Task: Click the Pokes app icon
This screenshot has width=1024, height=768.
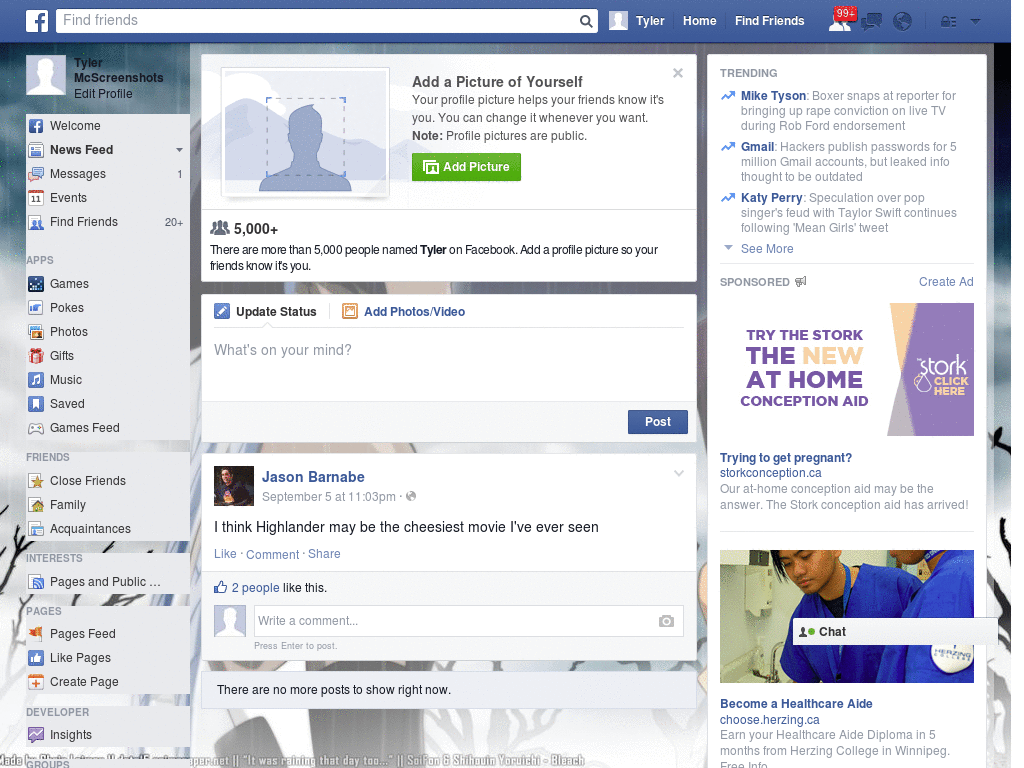Action: click(36, 308)
